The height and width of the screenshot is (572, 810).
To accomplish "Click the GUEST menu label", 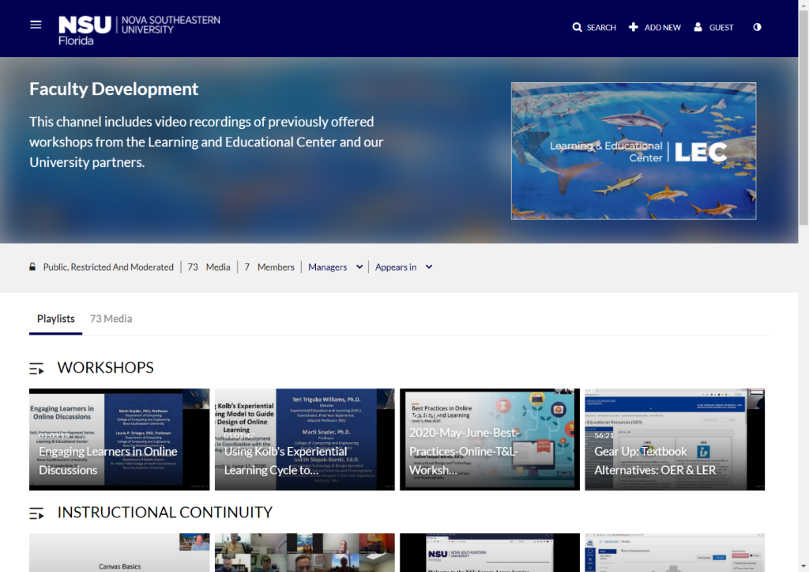I will pyautogui.click(x=721, y=27).
